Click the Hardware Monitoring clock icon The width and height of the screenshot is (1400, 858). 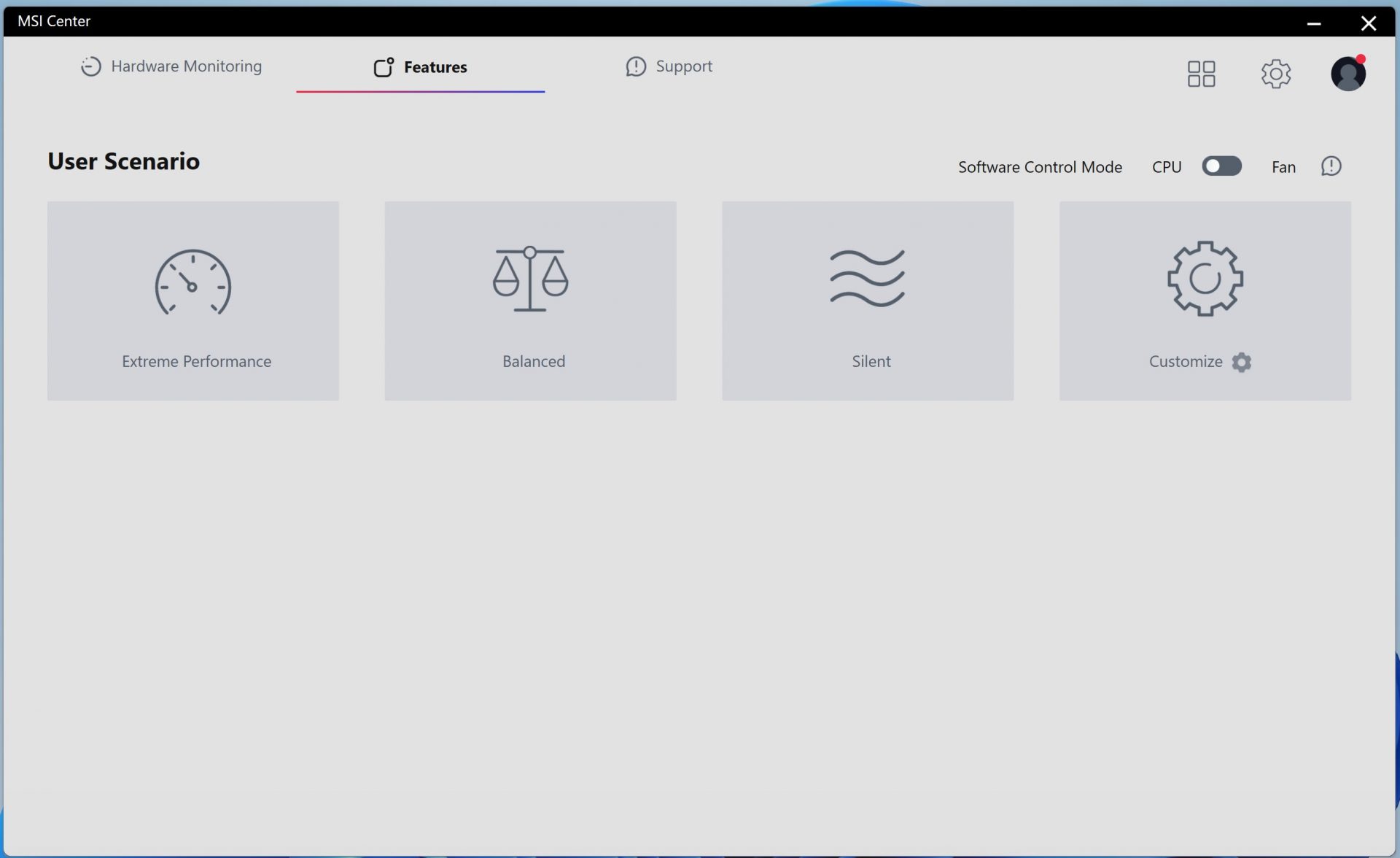coord(90,66)
